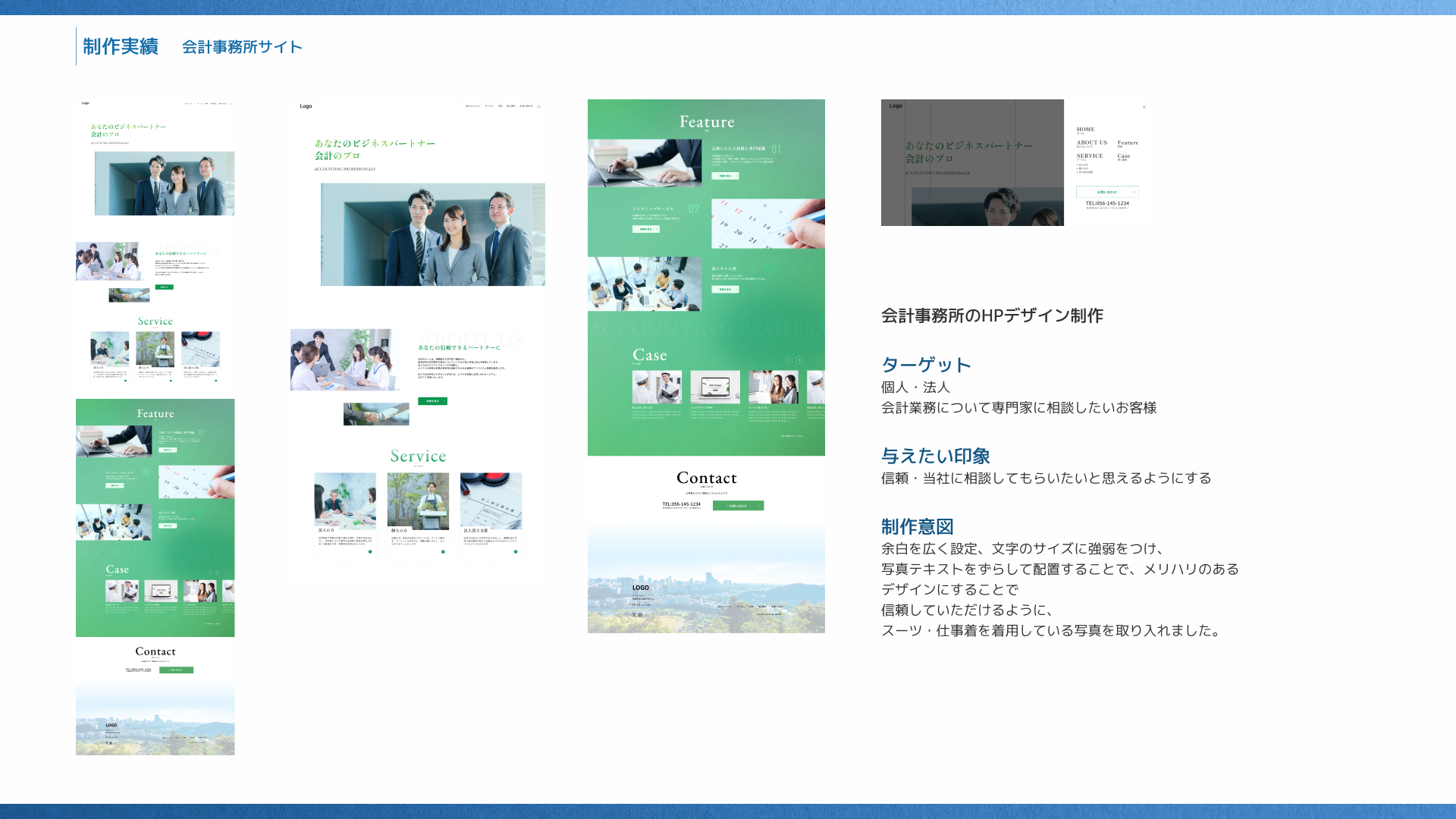1456x819 pixels.
Task: Open SERVICE in the side navigation menu
Action: [x=1090, y=156]
